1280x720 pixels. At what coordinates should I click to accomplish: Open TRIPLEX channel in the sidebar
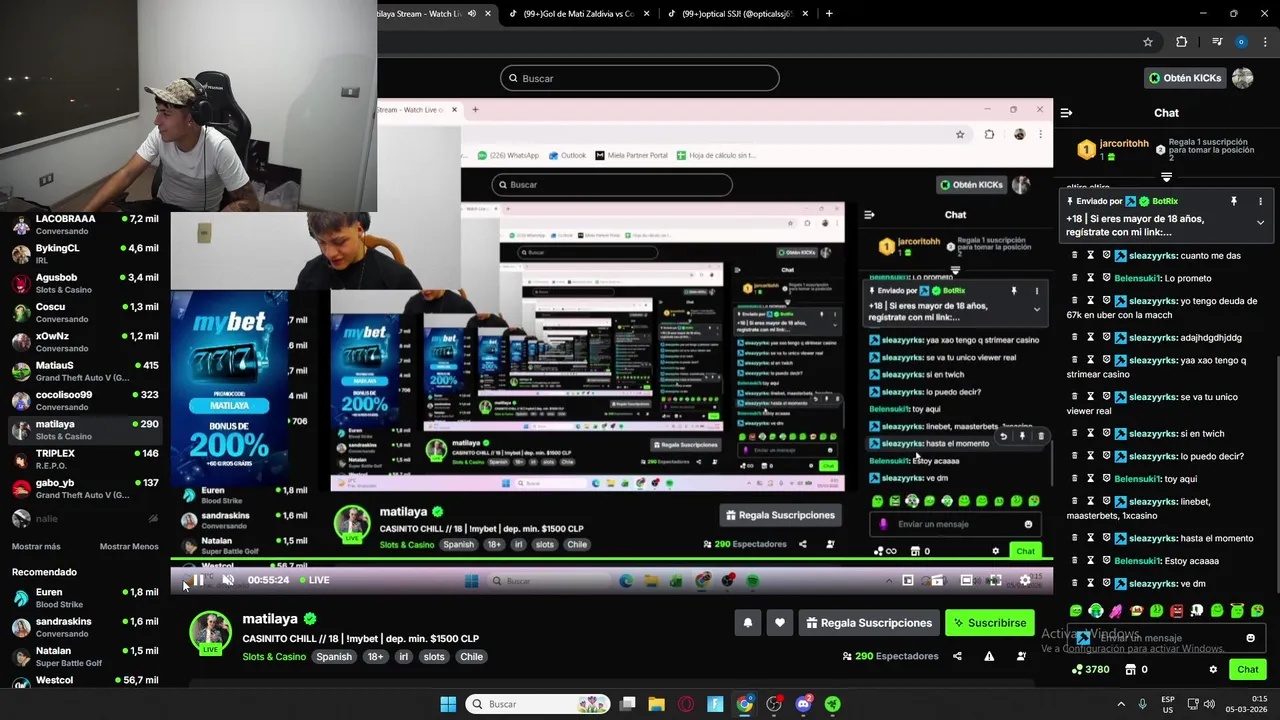tap(85, 459)
